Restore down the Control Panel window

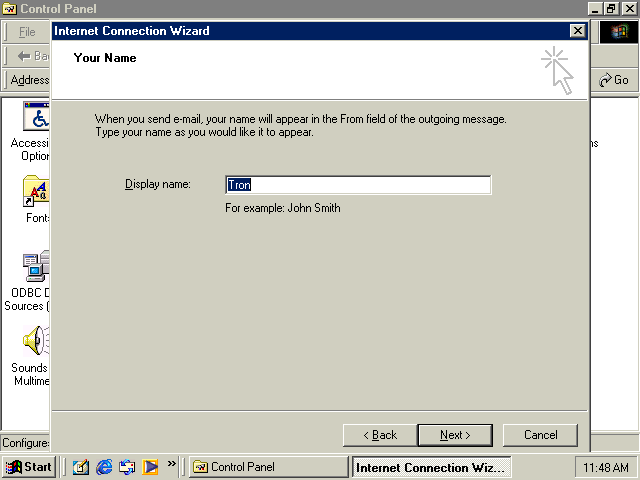[612, 9]
